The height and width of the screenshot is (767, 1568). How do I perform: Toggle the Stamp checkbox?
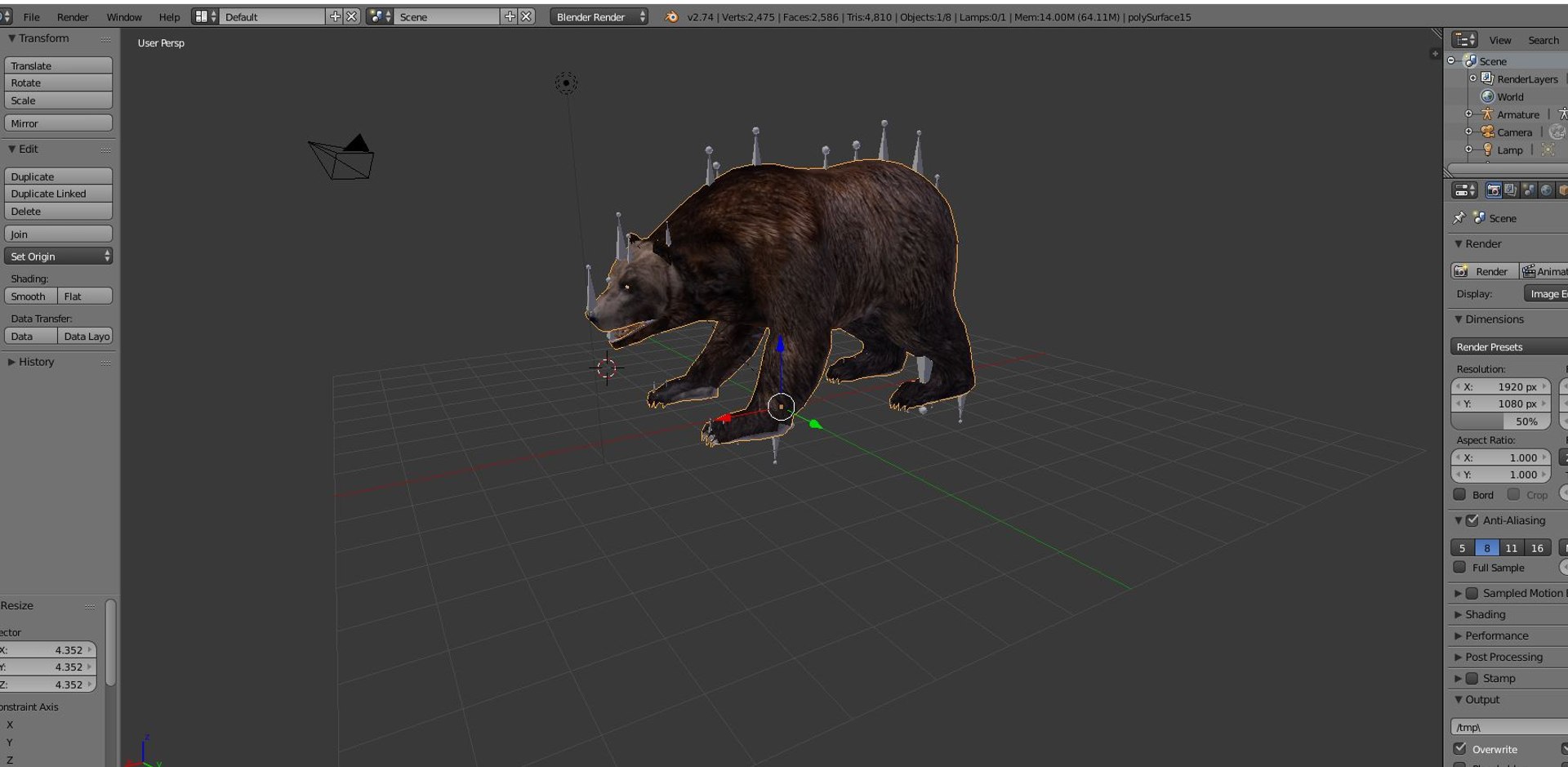(1472, 678)
